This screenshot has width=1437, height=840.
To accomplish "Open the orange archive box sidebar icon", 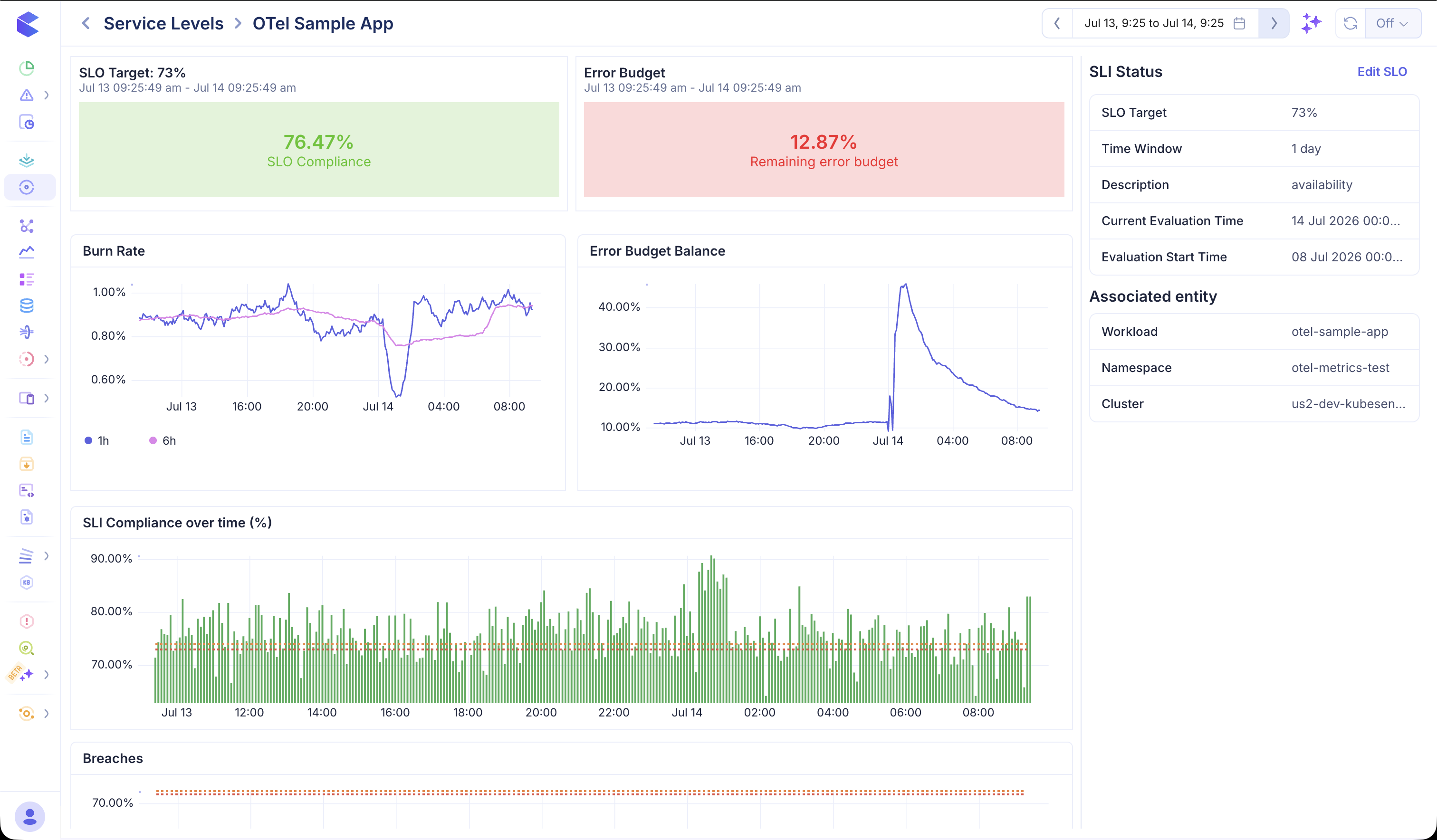I will (x=27, y=464).
